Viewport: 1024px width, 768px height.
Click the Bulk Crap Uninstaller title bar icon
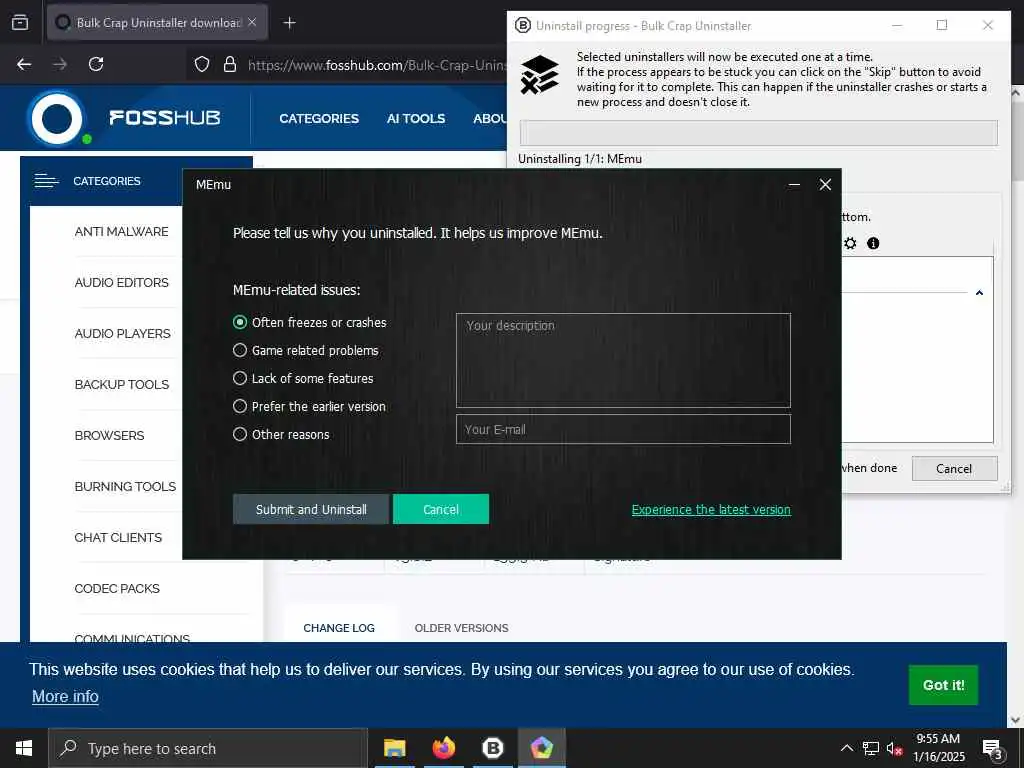click(x=522, y=25)
